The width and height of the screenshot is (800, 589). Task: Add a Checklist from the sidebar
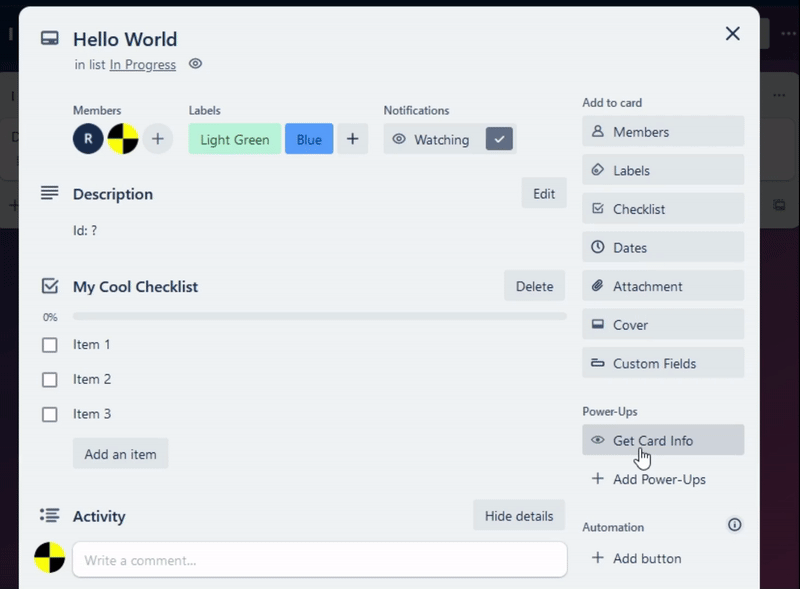click(x=662, y=208)
